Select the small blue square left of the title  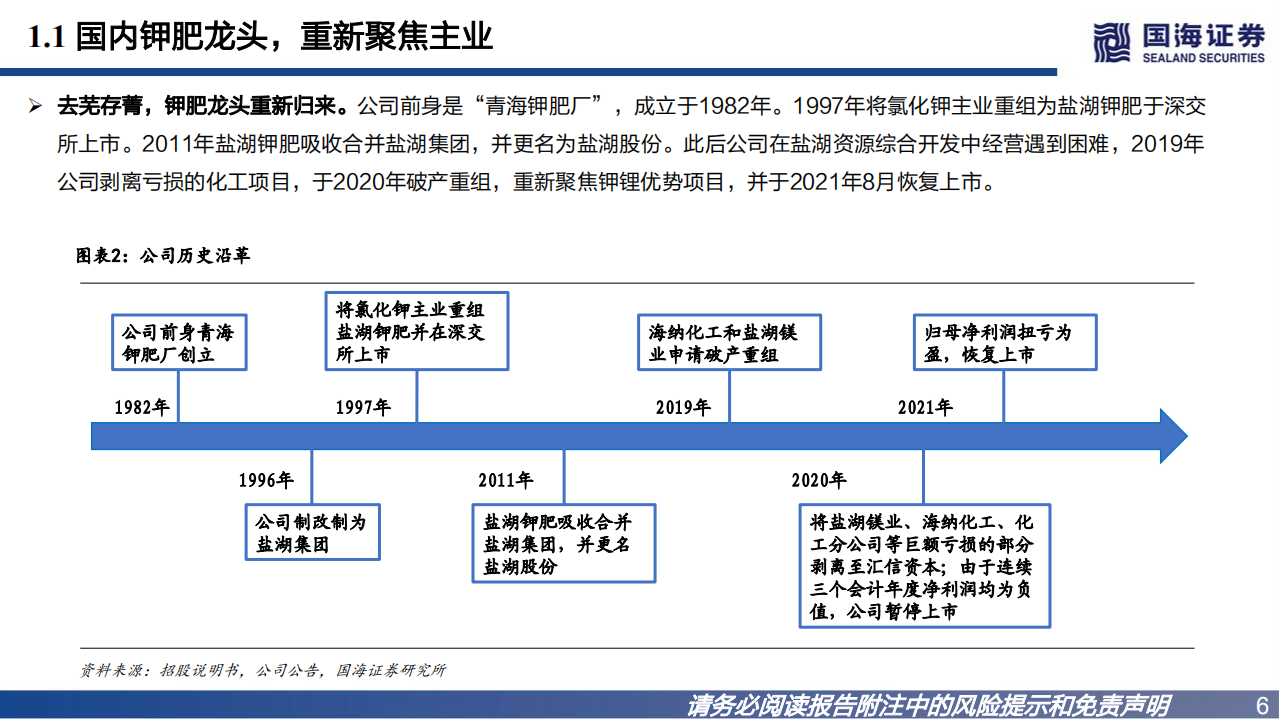pos(13,70)
